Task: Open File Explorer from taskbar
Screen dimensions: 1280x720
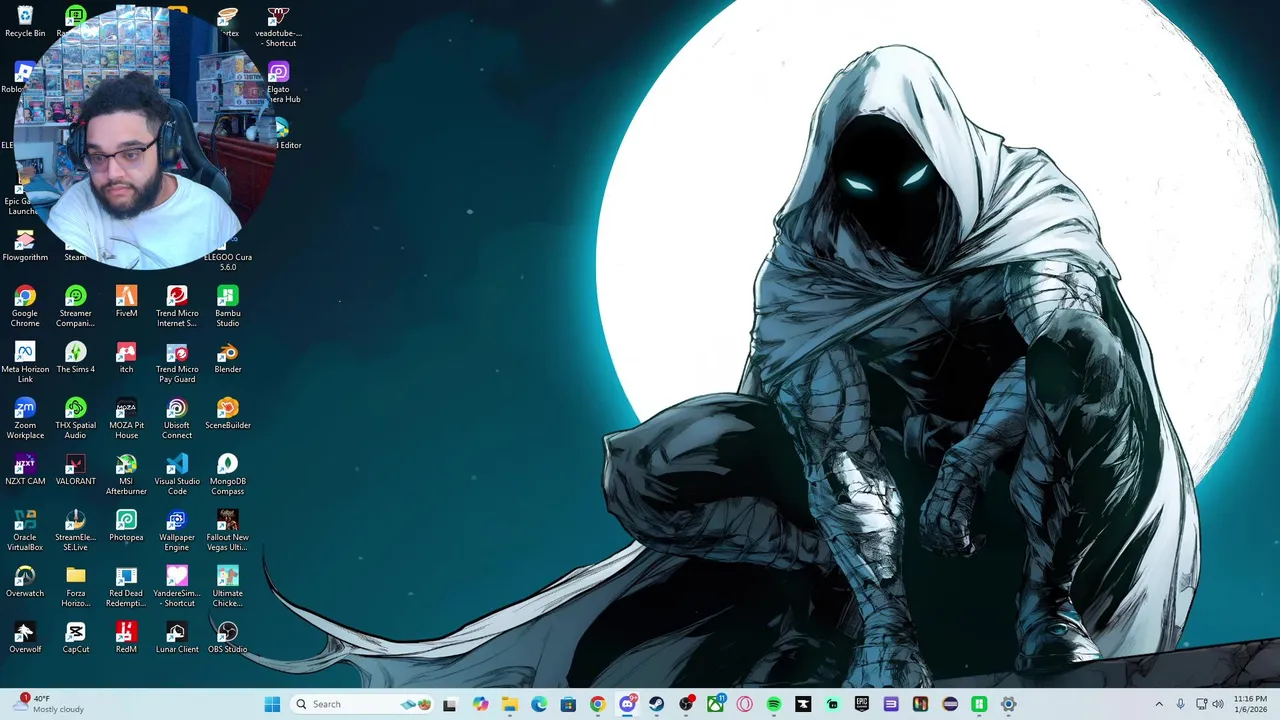Action: click(x=509, y=704)
